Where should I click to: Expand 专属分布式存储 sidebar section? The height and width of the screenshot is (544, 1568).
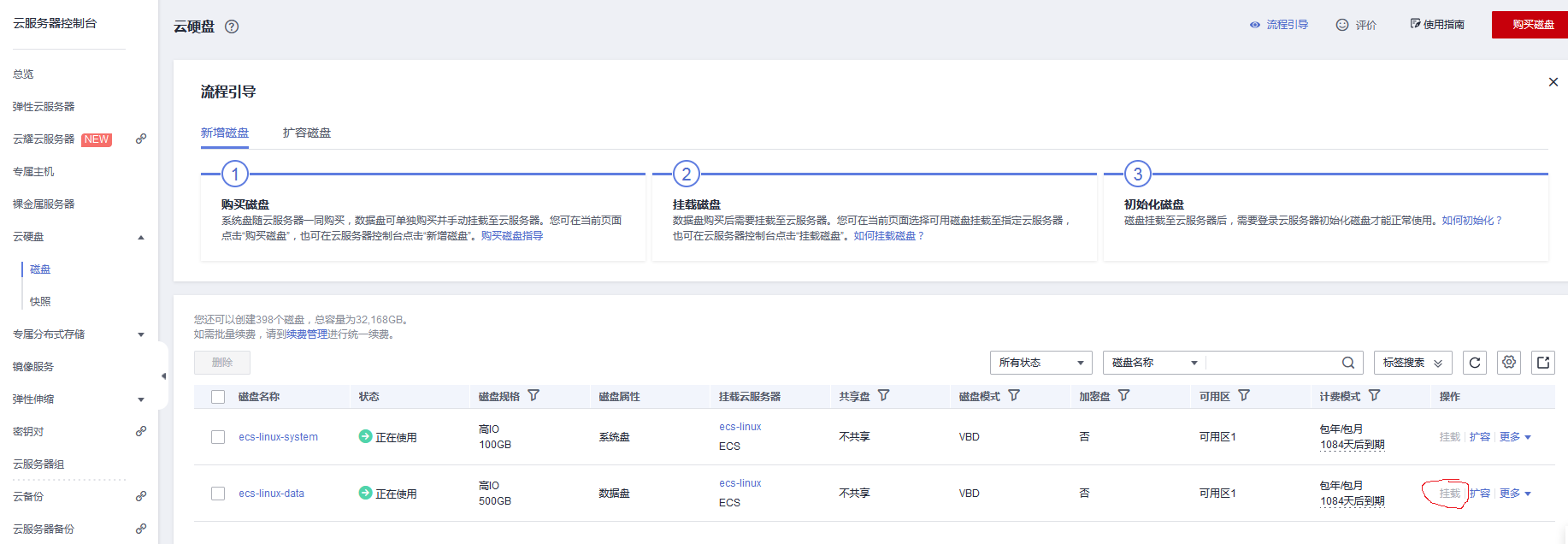(141, 334)
